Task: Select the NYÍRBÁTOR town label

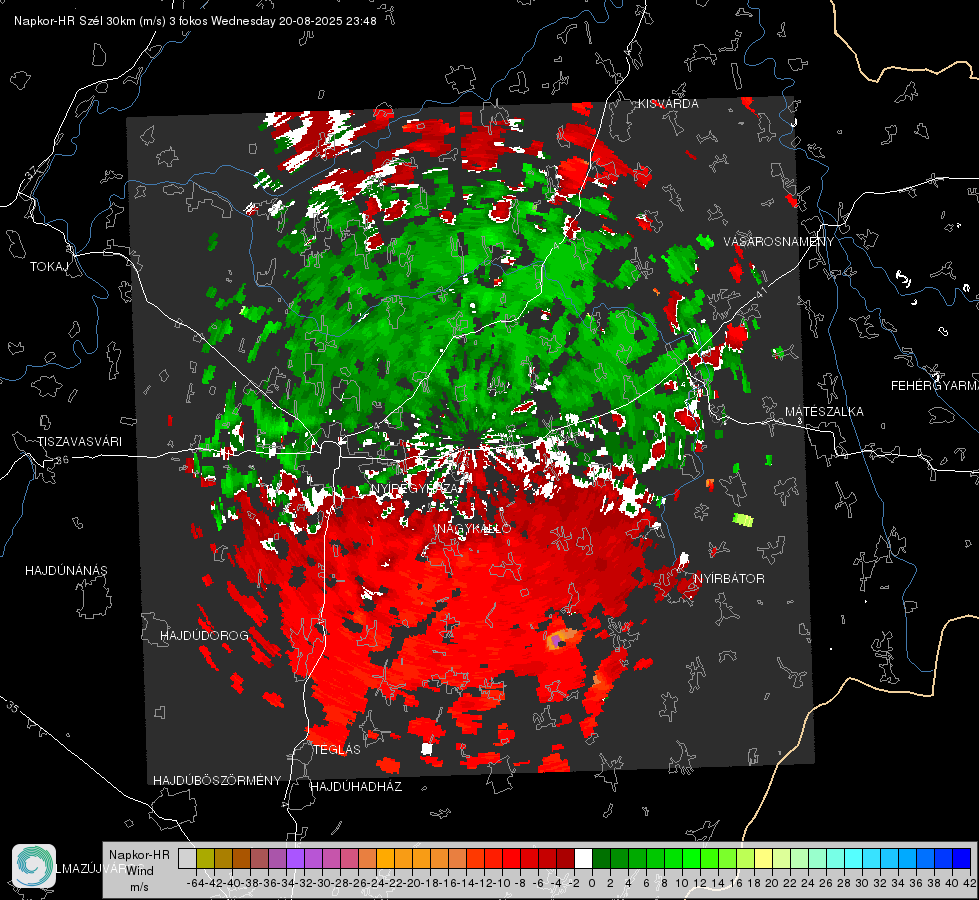Action: pos(729,579)
